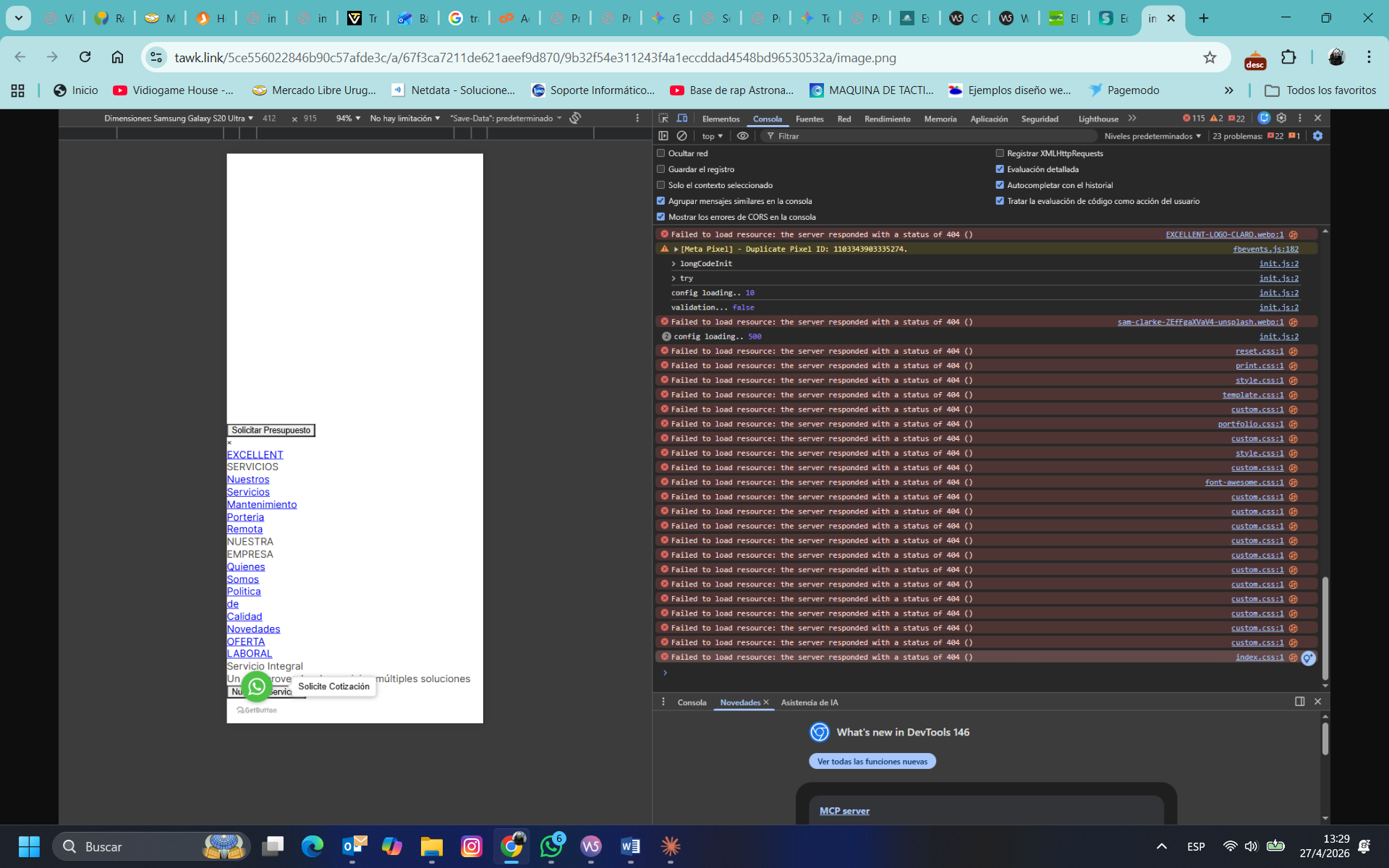Click the rotate screen icon
Image resolution: width=1389 pixels, height=868 pixels.
[575, 118]
